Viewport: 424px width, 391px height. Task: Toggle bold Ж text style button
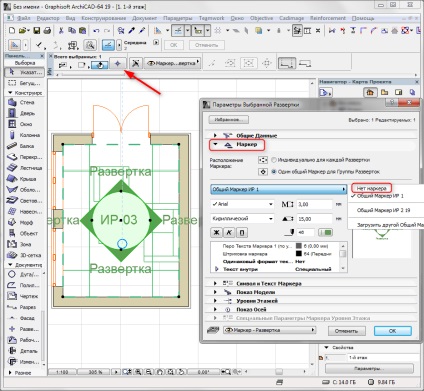(x=216, y=232)
